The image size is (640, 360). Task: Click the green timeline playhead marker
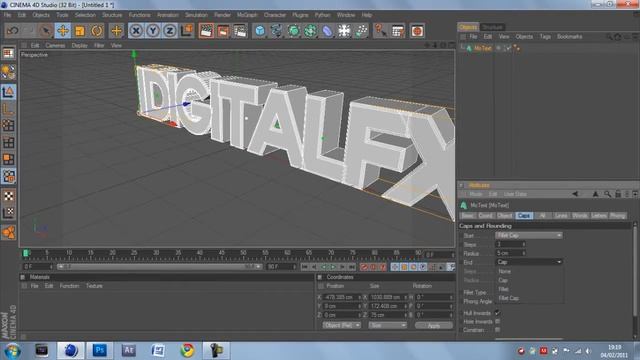tap(26, 253)
